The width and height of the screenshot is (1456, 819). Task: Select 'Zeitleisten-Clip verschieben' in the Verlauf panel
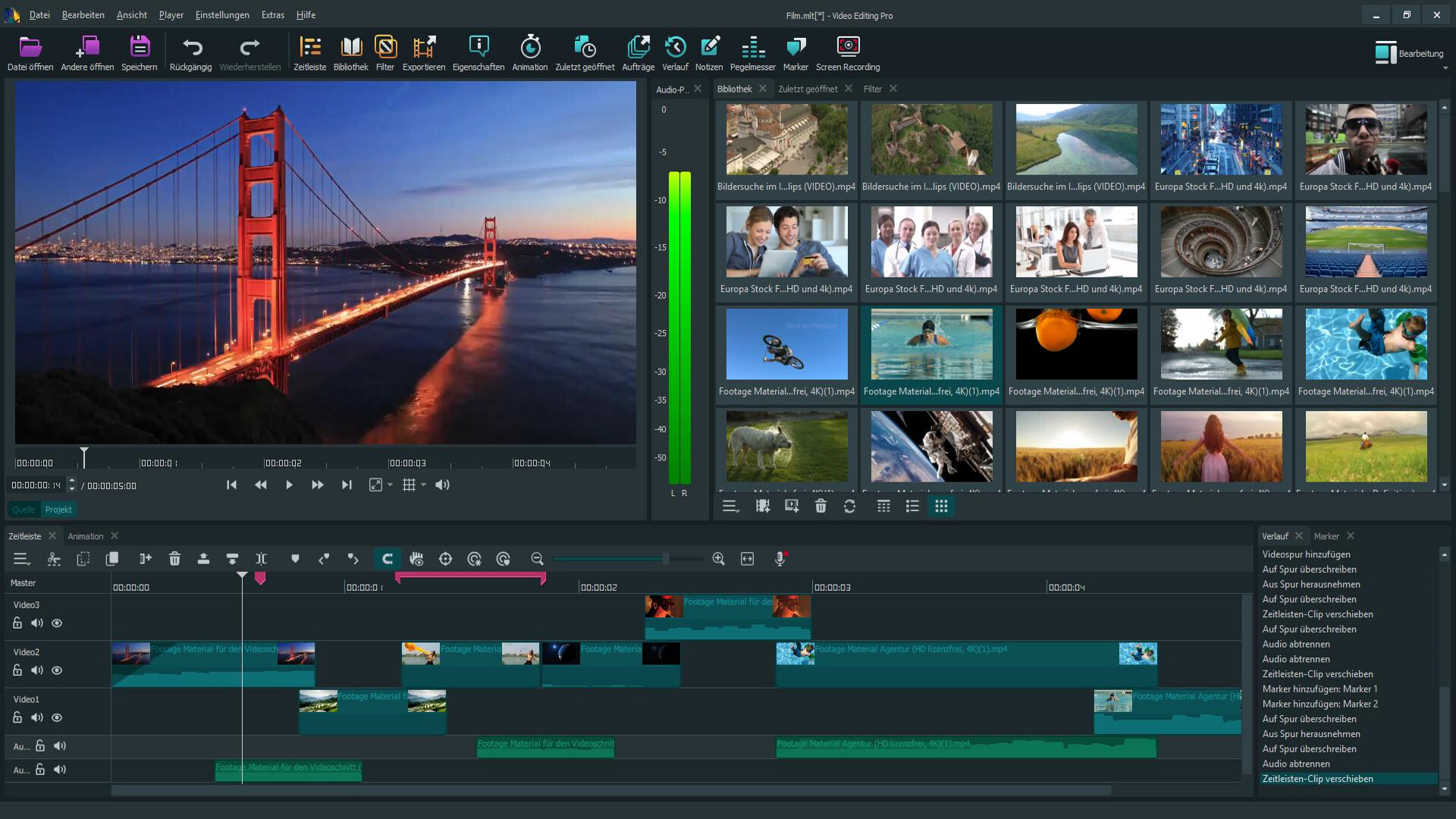point(1317,778)
